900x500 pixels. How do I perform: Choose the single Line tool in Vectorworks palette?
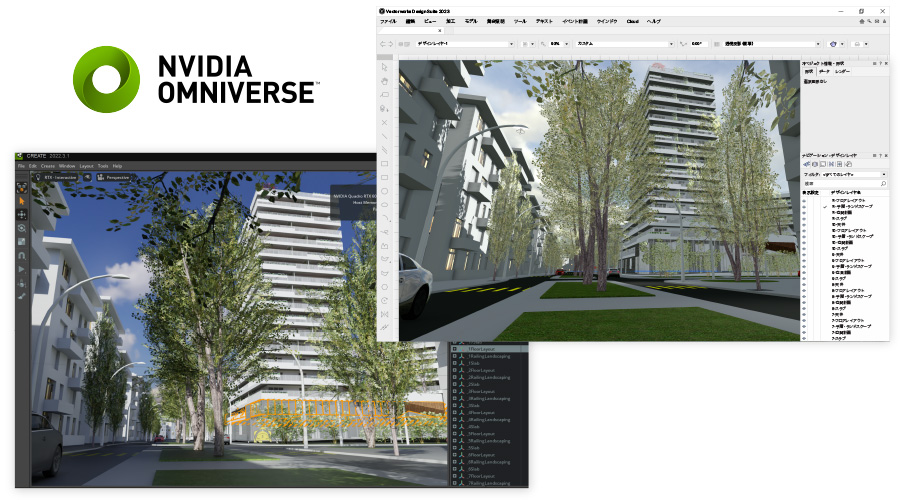[x=384, y=136]
